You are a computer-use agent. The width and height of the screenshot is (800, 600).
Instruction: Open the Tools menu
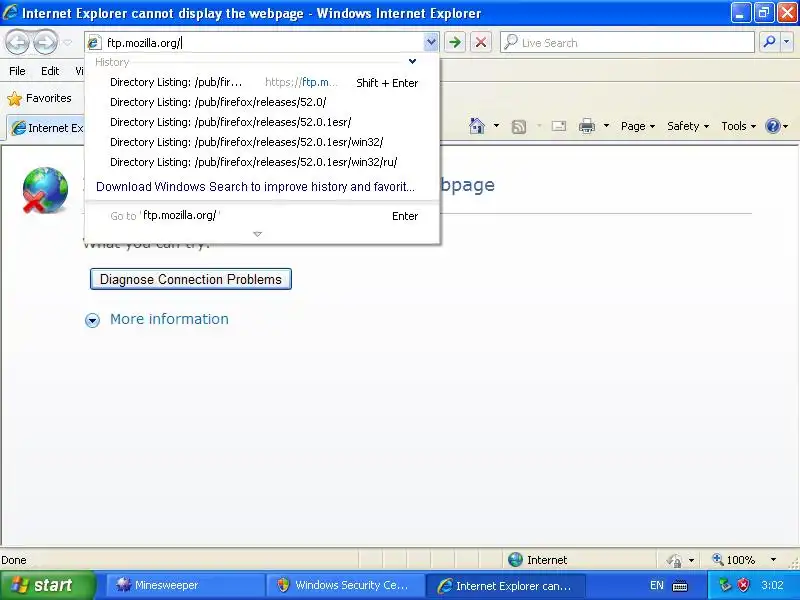click(x=738, y=126)
